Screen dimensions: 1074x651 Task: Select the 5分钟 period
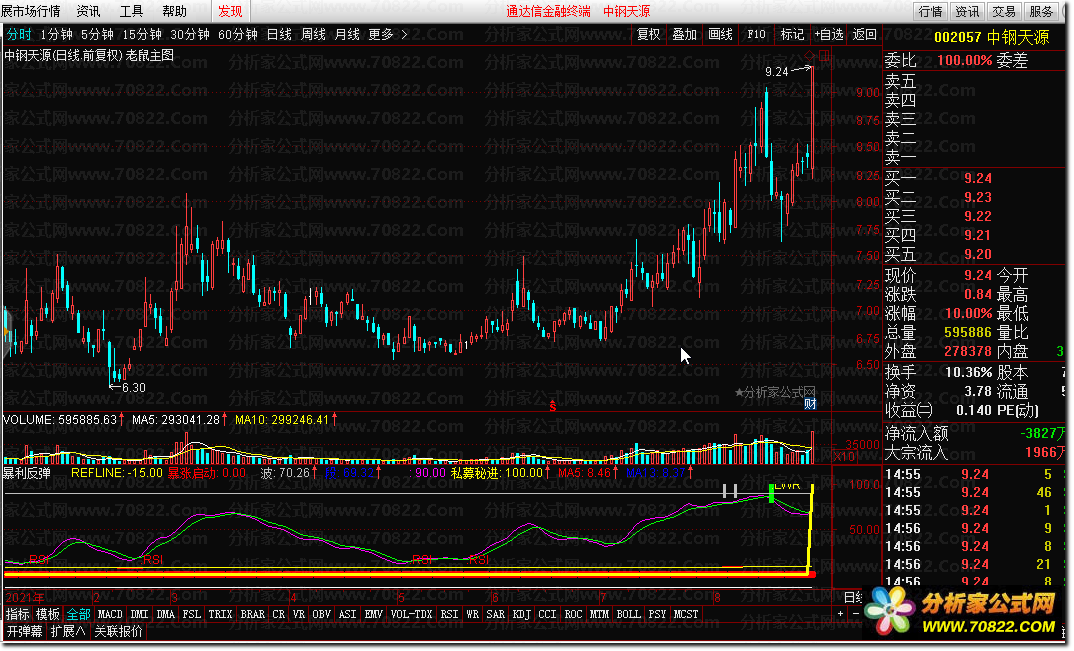[x=97, y=34]
